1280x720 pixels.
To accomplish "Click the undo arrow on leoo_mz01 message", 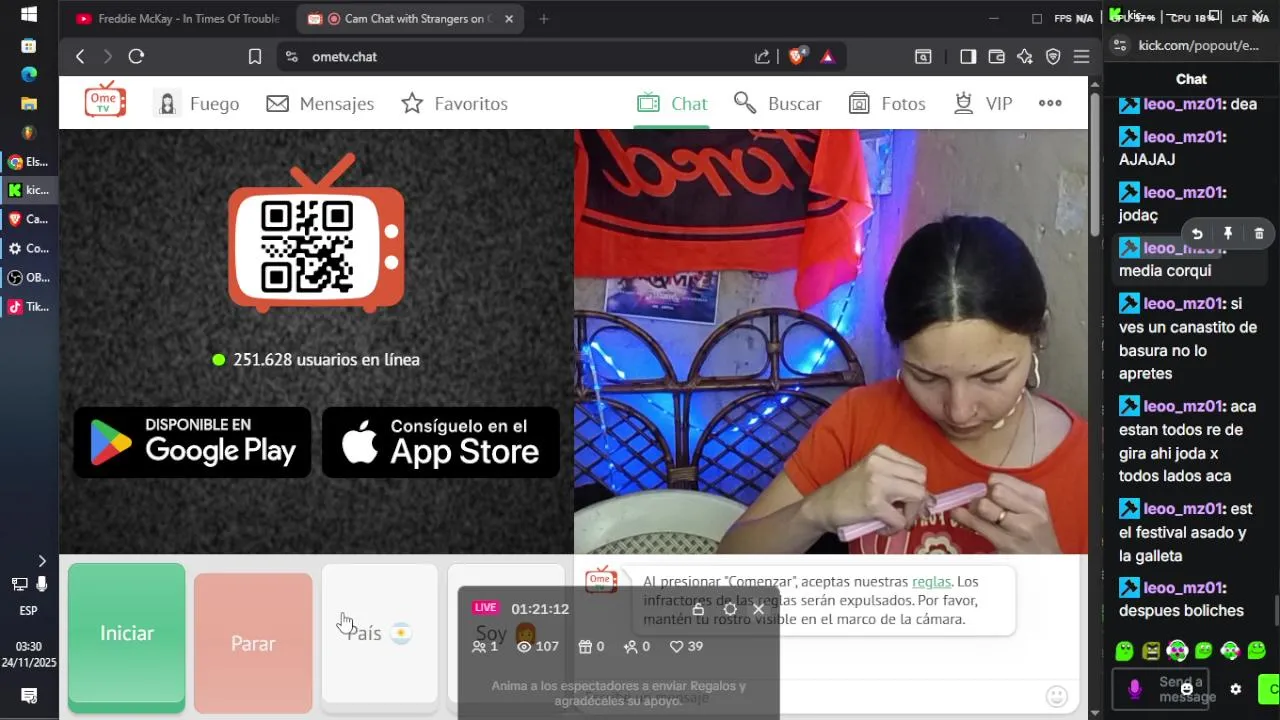I will click(x=1197, y=233).
